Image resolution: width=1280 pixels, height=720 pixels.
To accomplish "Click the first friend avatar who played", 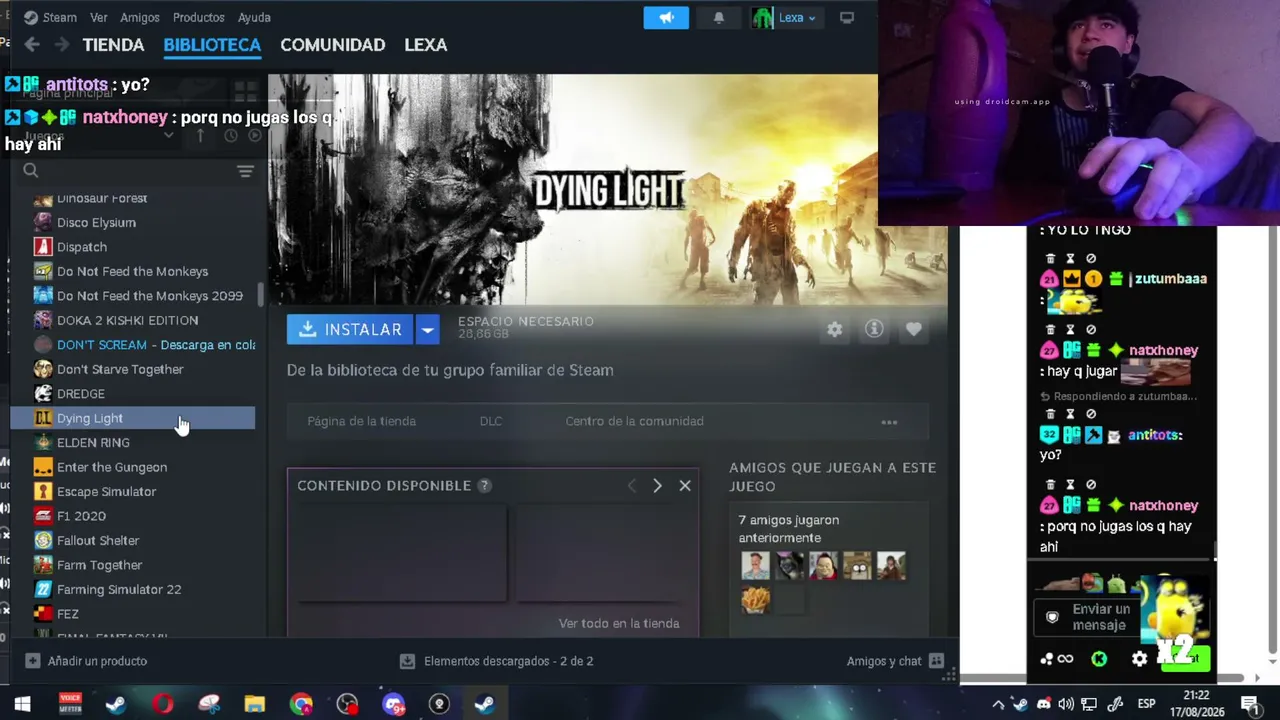I will coord(755,566).
